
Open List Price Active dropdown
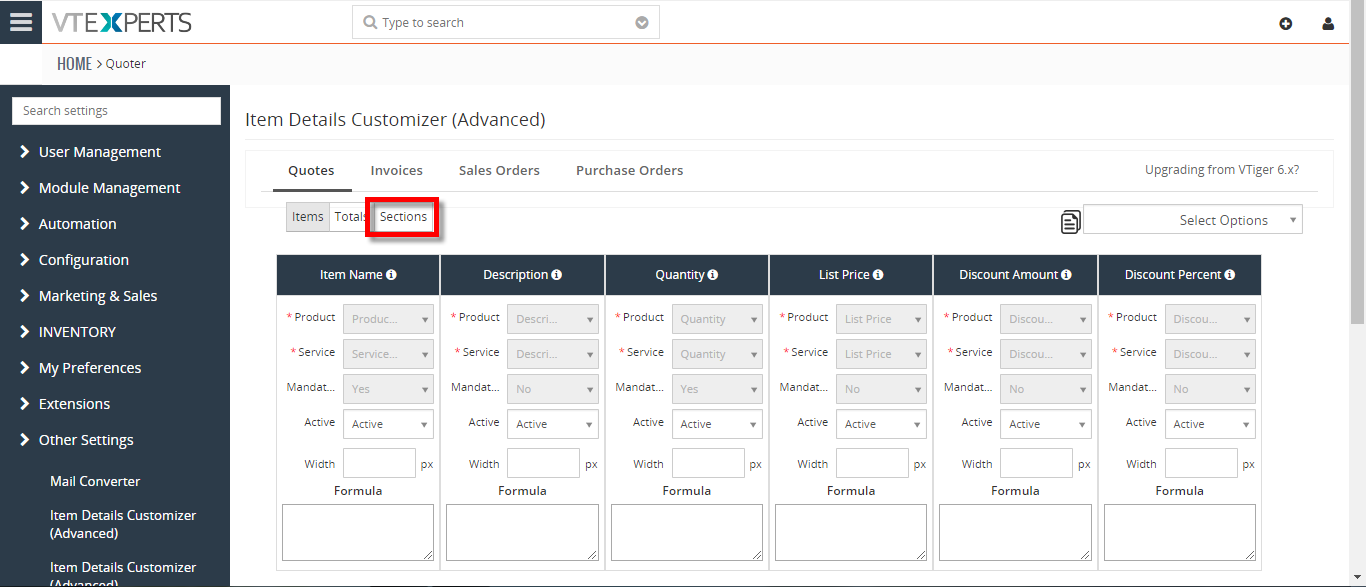881,424
